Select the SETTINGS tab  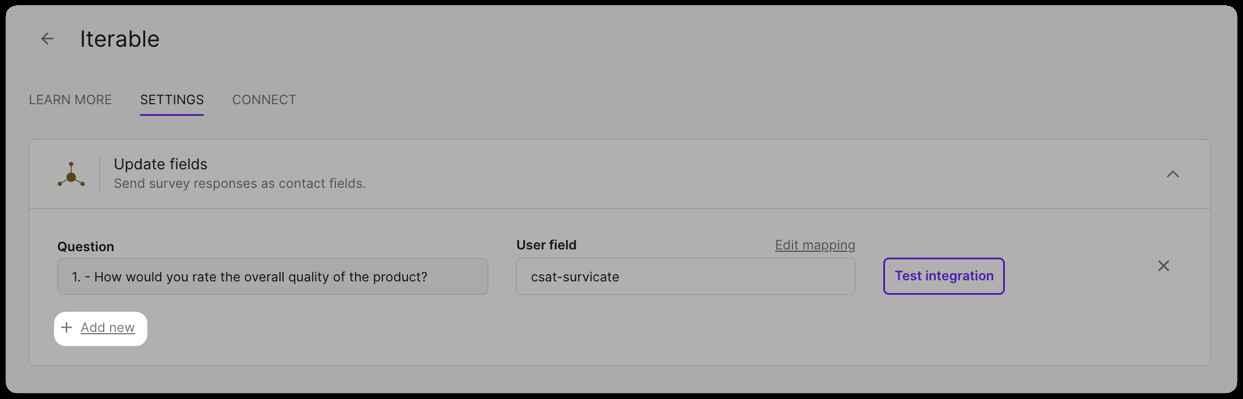click(x=172, y=100)
